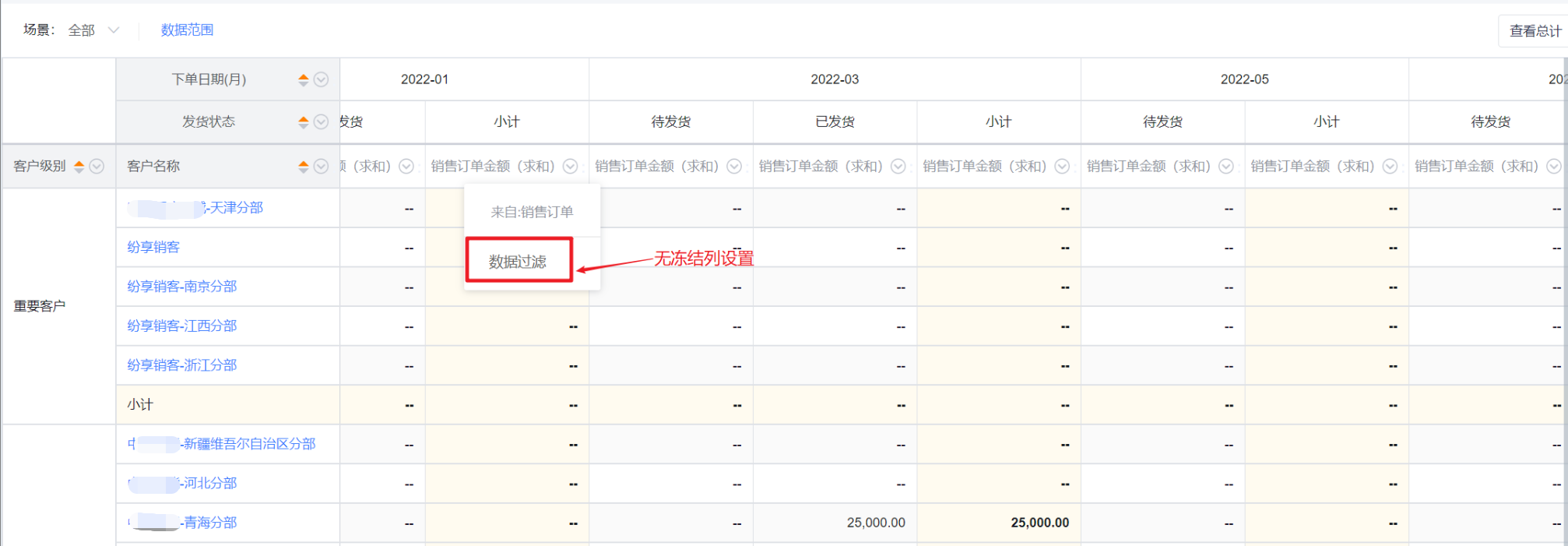Open dropdown of 2022-01 小计 销售订单金额 column
1568x546 pixels.
coord(571,166)
